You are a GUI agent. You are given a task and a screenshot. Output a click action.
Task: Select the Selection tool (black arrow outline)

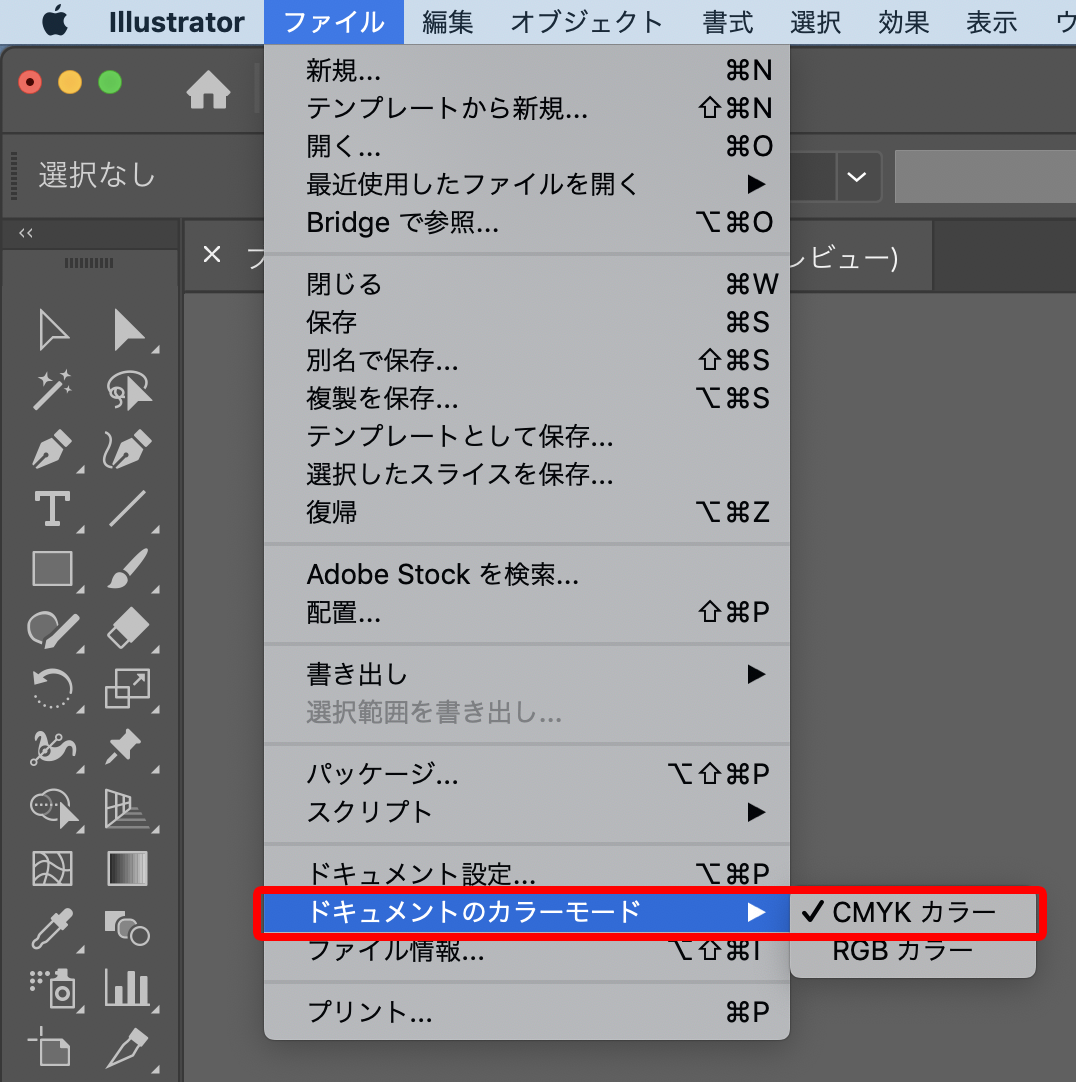point(53,331)
